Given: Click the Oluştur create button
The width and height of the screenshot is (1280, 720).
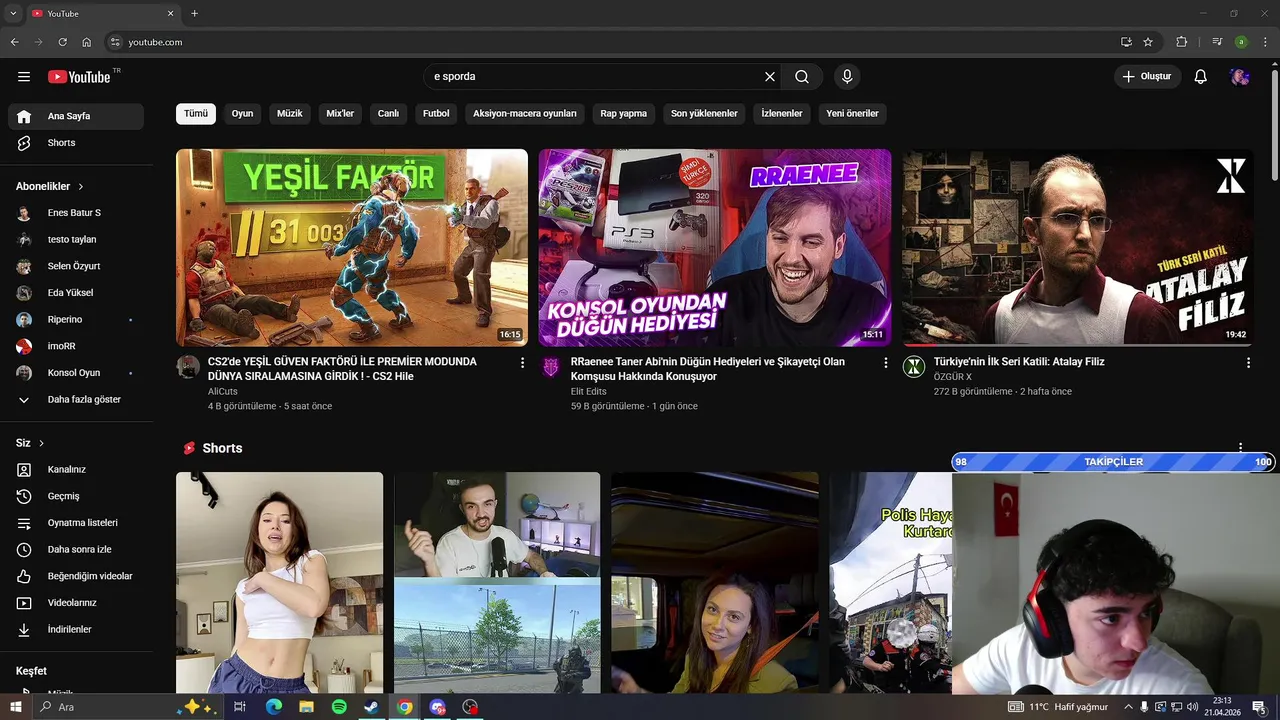Looking at the screenshot, I should 1147,77.
